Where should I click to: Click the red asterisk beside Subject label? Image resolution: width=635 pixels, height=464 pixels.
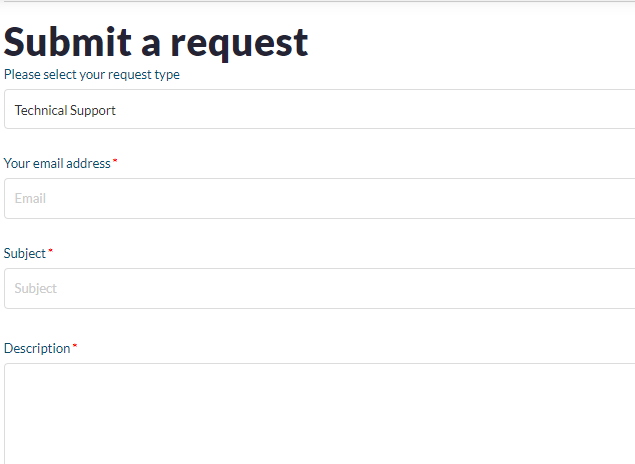click(51, 252)
